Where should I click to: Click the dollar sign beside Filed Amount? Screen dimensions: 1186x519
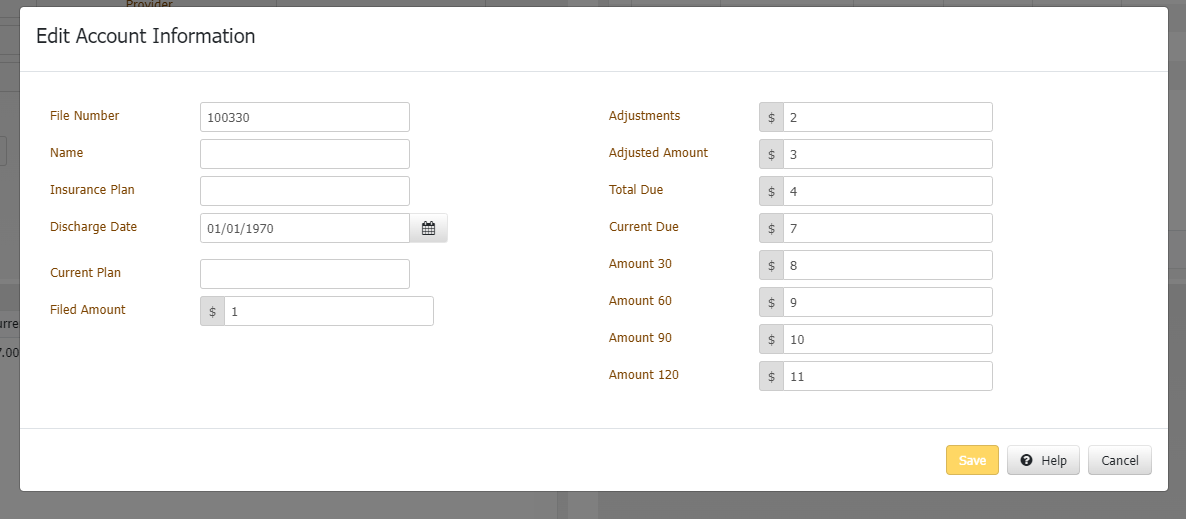(x=212, y=311)
